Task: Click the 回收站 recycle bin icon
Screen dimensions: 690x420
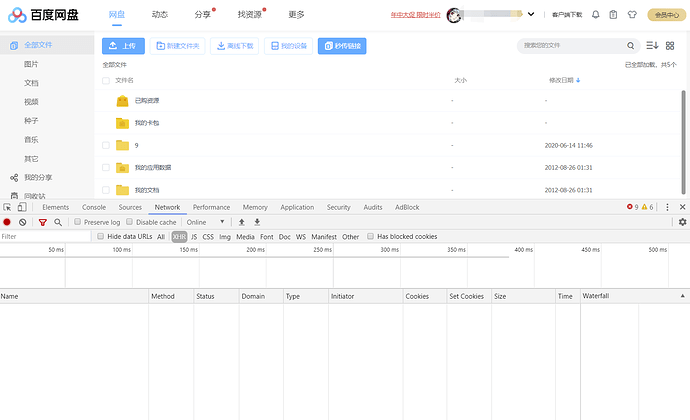Action: [x=14, y=195]
